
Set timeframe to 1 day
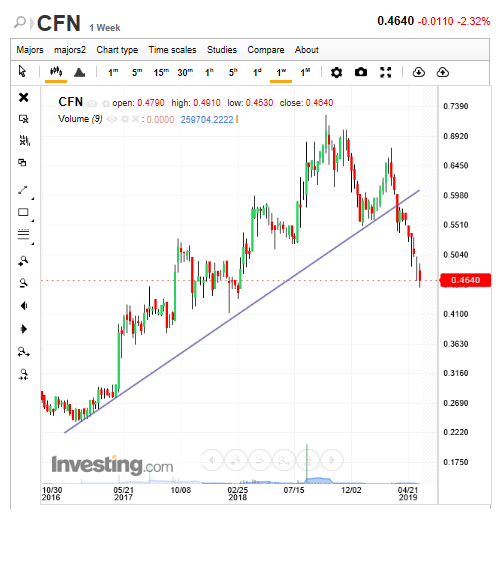(257, 72)
